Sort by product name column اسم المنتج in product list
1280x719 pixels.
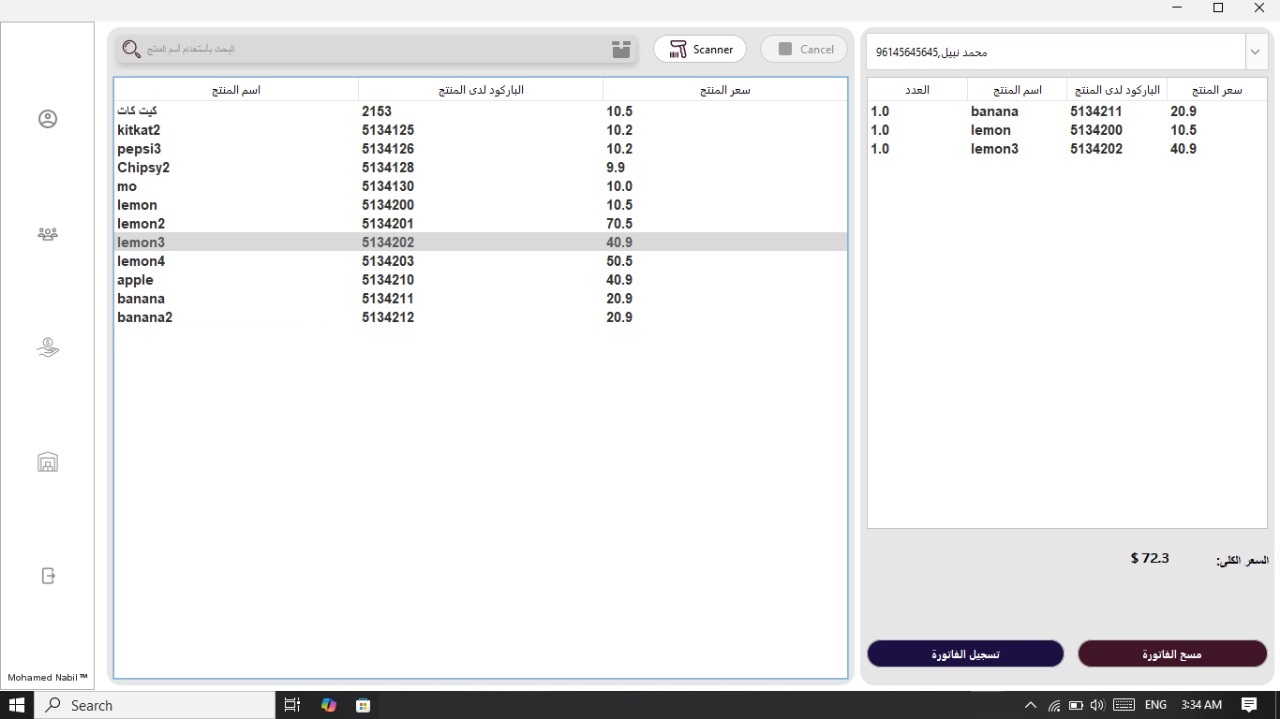tap(236, 90)
